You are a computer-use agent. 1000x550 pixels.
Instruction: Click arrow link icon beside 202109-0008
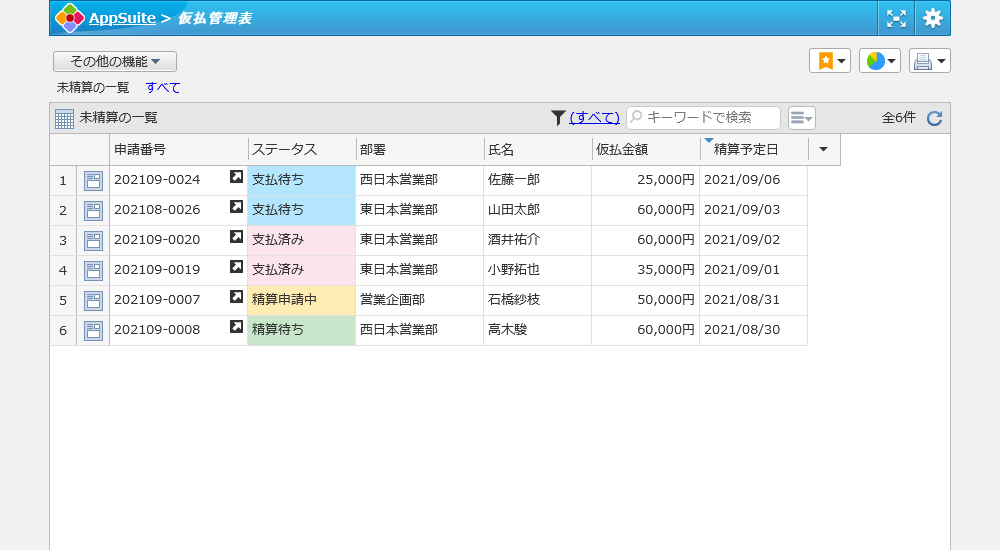[236, 327]
